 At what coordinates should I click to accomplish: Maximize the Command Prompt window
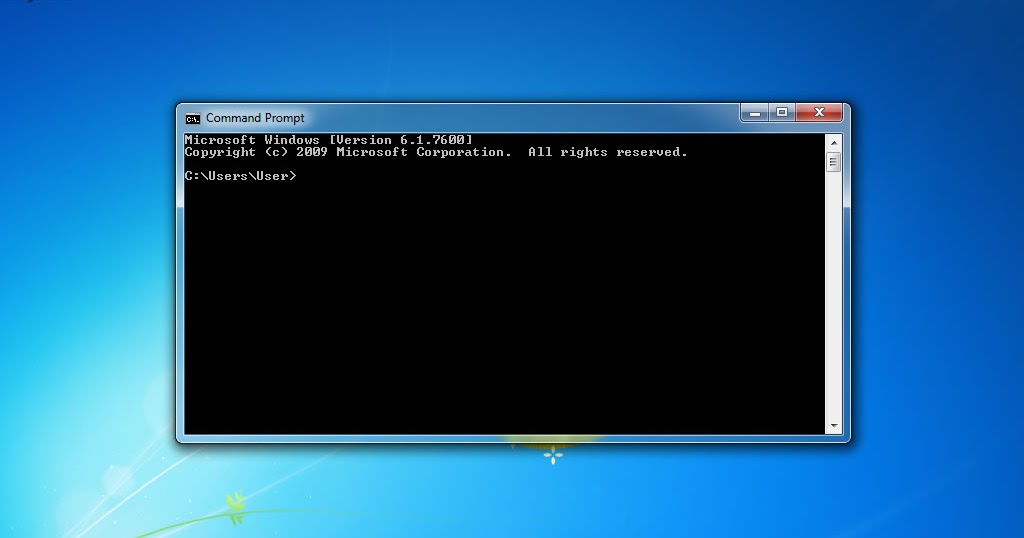tap(782, 113)
